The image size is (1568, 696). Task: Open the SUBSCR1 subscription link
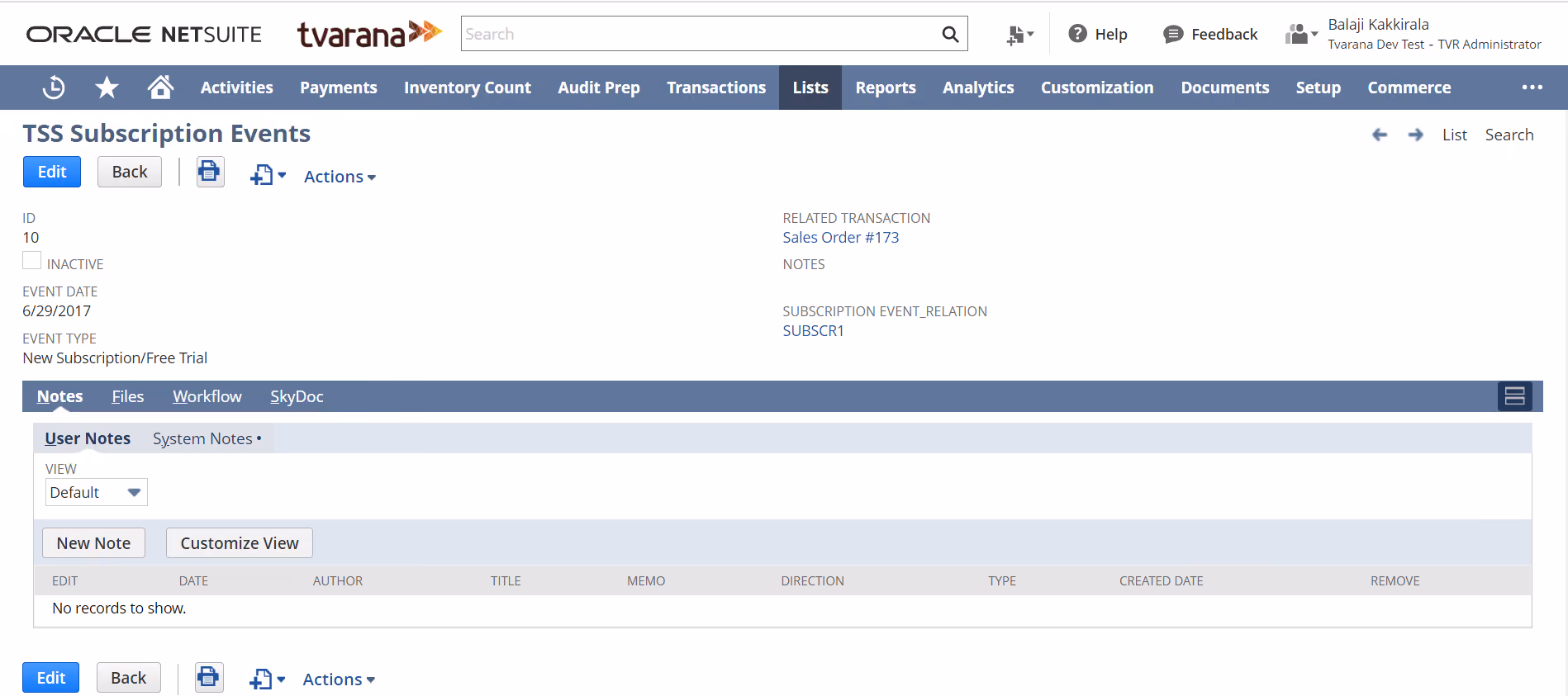pyautogui.click(x=814, y=331)
